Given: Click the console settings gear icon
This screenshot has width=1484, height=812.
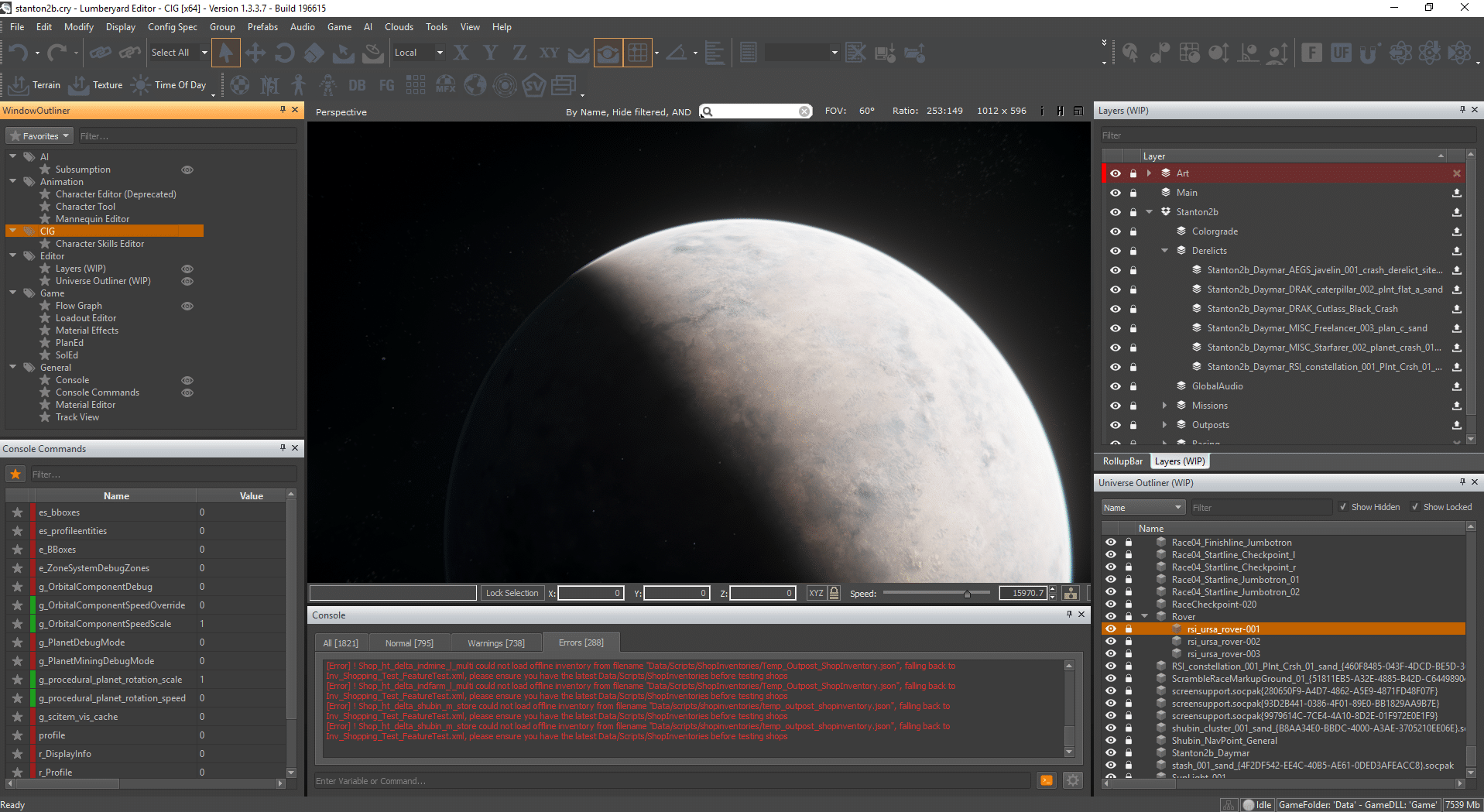Looking at the screenshot, I should tap(1072, 780).
